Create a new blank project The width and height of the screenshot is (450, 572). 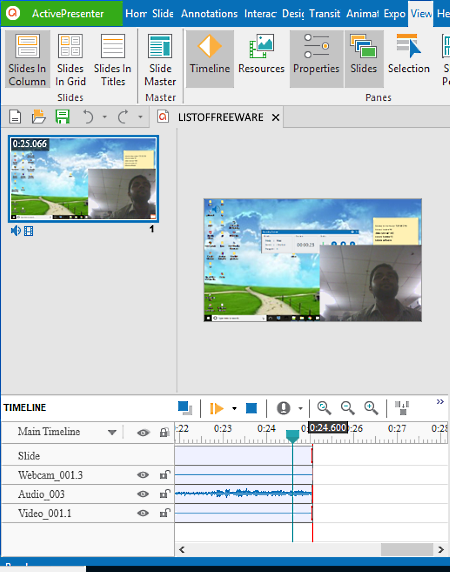click(x=15, y=117)
